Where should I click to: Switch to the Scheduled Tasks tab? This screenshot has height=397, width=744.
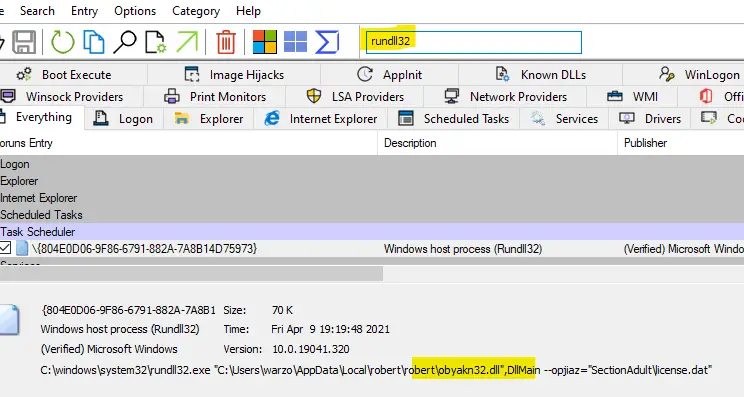point(454,119)
